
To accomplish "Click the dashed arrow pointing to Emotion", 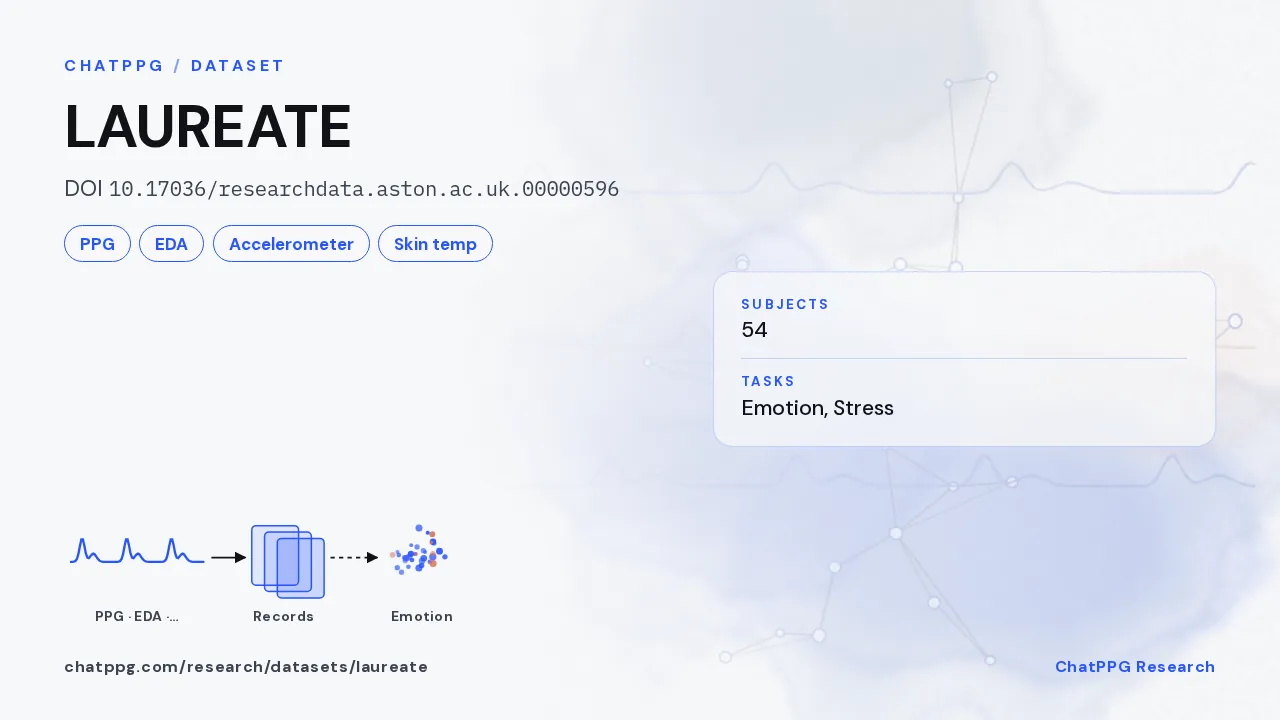I will coord(354,558).
